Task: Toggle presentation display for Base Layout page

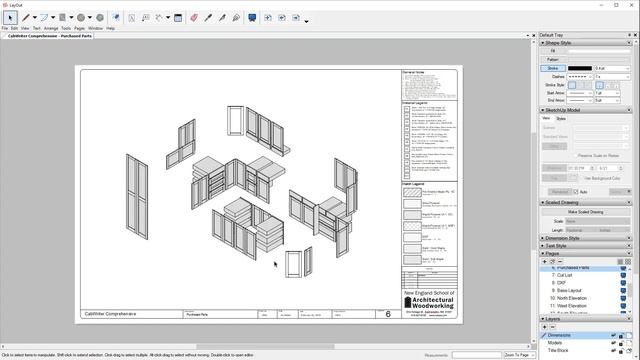Action: (623, 291)
